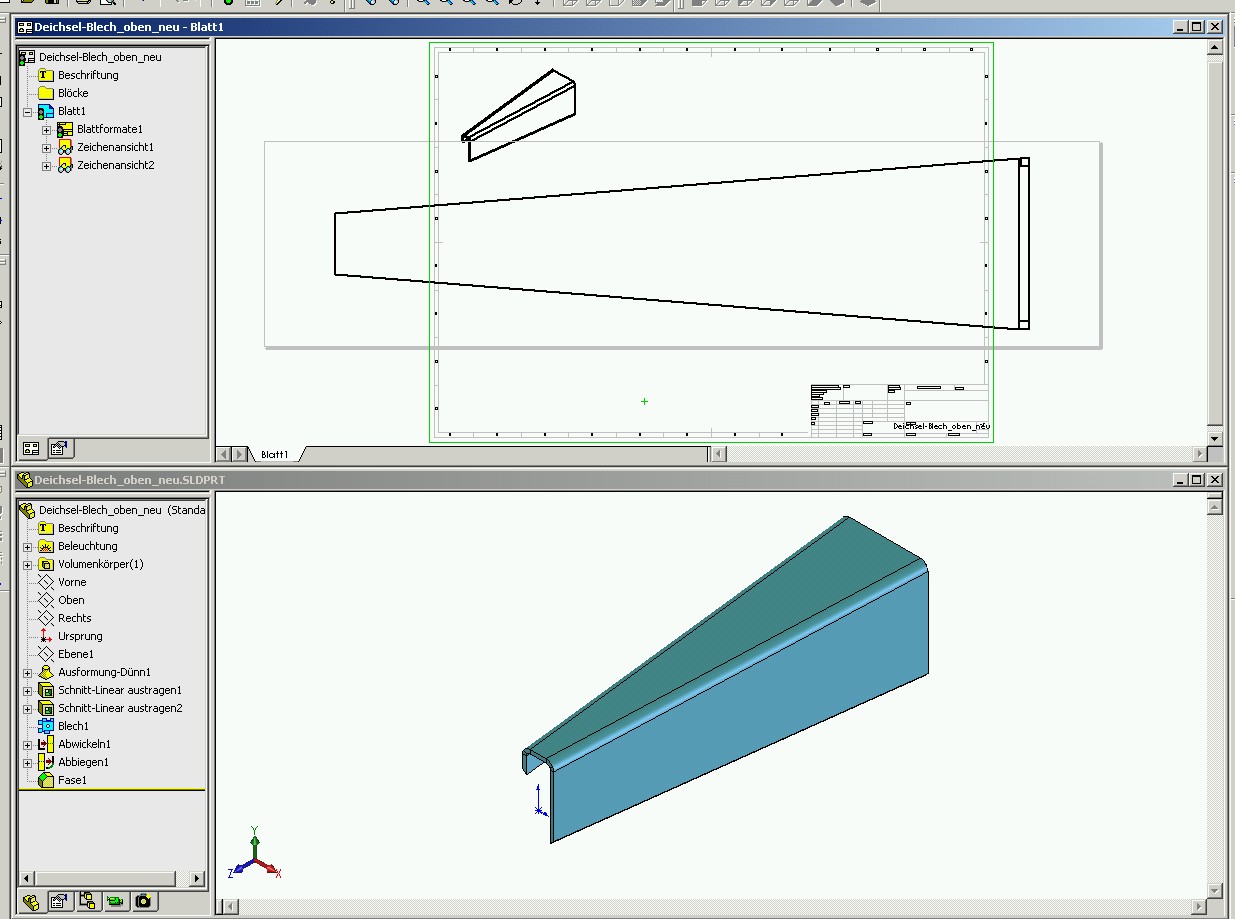The height and width of the screenshot is (919, 1235).
Task: Select the Blatt1 sheet tab
Action: [274, 454]
